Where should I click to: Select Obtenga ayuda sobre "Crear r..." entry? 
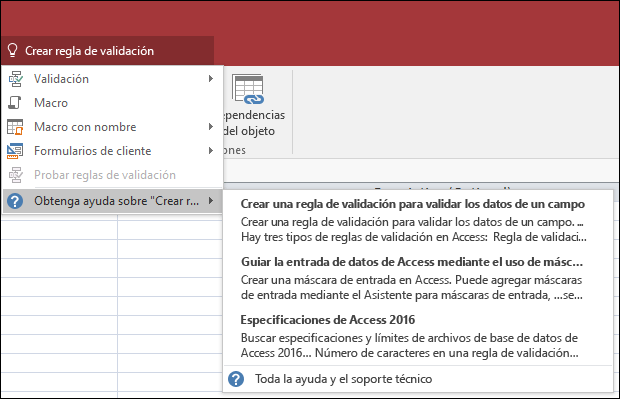tap(112, 201)
